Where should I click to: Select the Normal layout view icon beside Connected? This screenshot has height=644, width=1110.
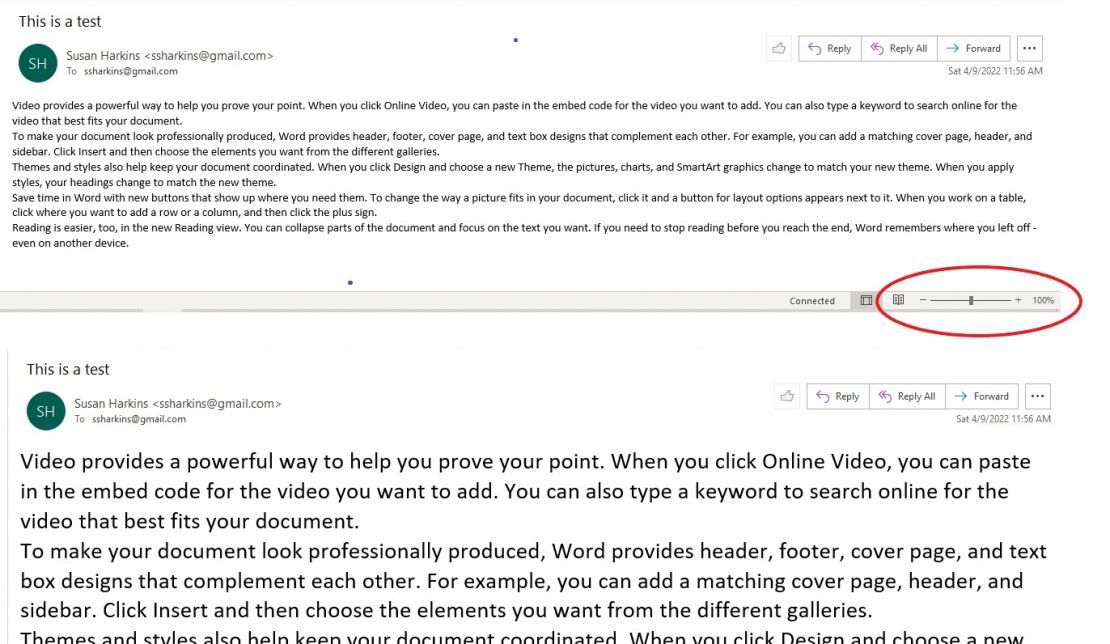tap(867, 300)
